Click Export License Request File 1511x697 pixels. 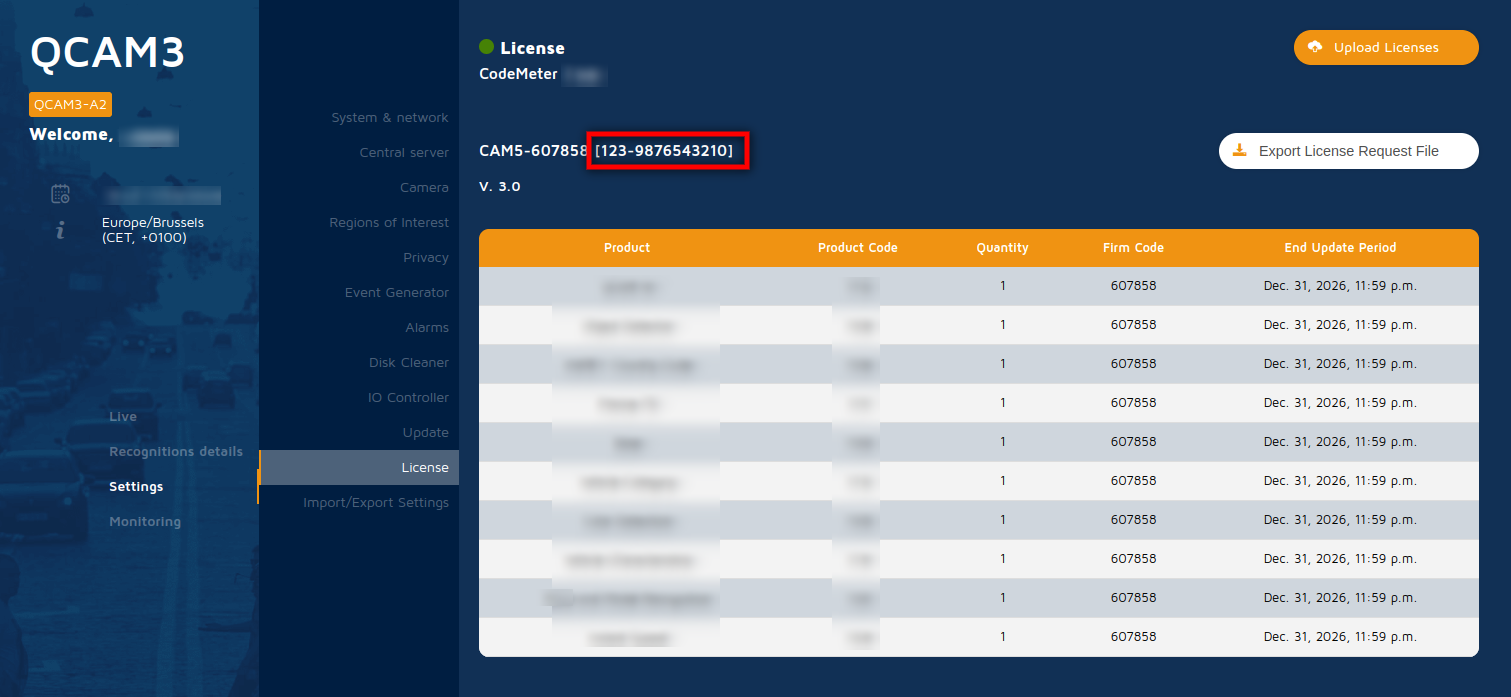(x=1348, y=151)
